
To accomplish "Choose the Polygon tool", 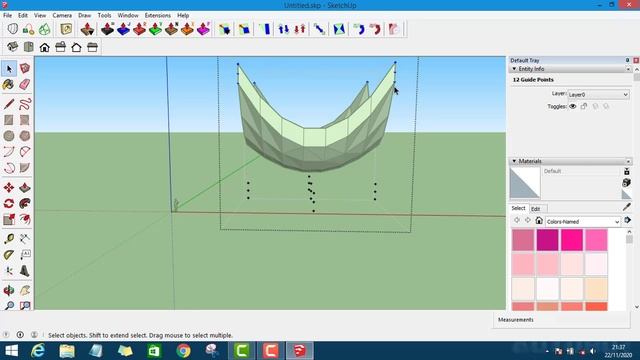I will (25, 136).
